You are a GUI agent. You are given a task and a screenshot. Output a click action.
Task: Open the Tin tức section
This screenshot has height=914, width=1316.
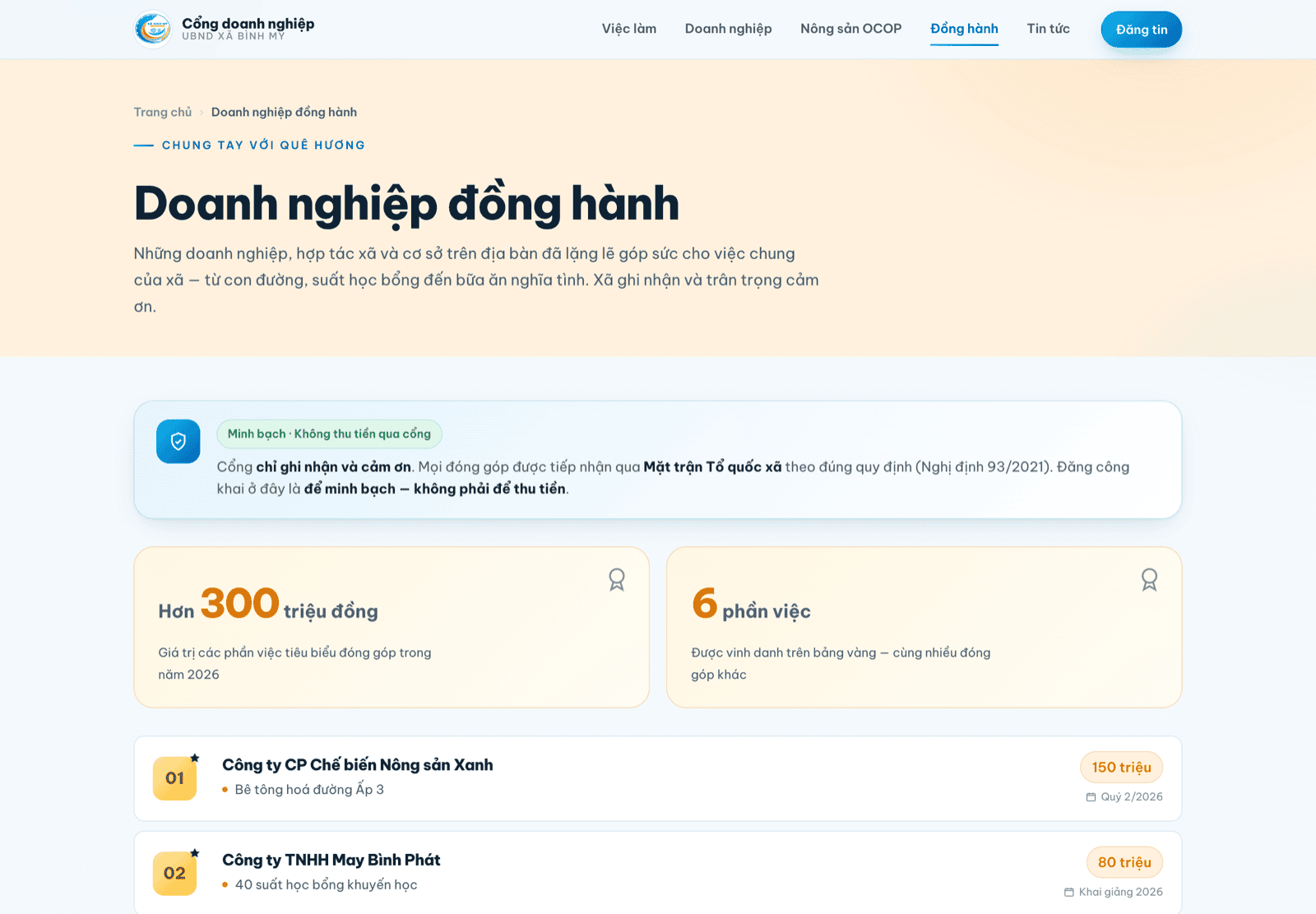(x=1048, y=29)
